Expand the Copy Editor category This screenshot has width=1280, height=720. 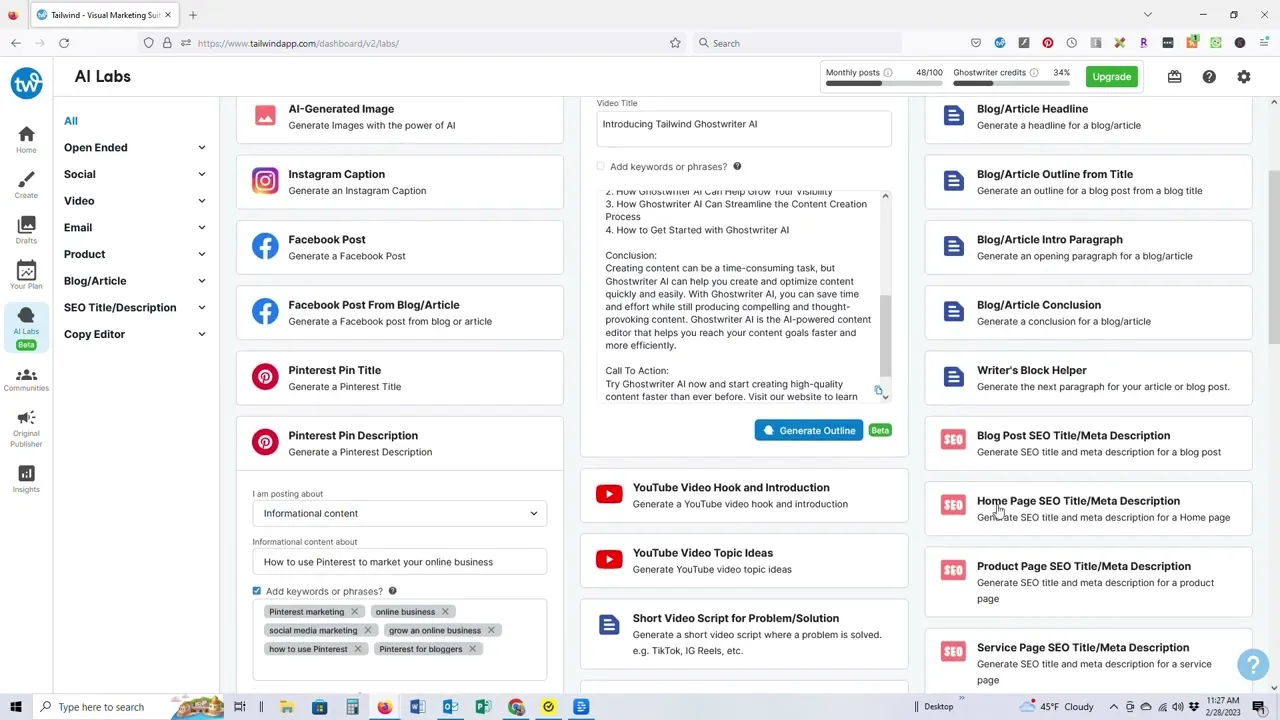[x=135, y=334]
